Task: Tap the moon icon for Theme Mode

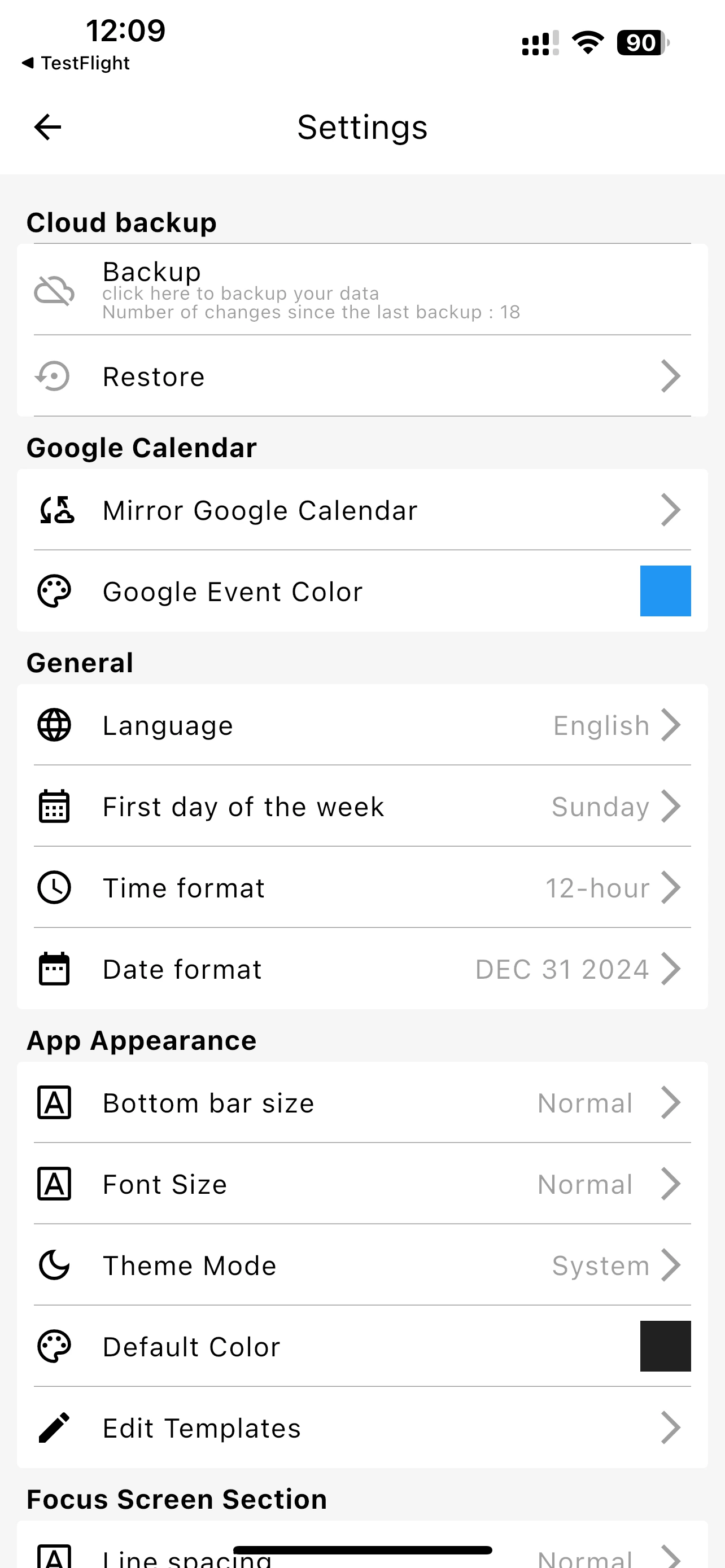Action: tap(54, 1265)
